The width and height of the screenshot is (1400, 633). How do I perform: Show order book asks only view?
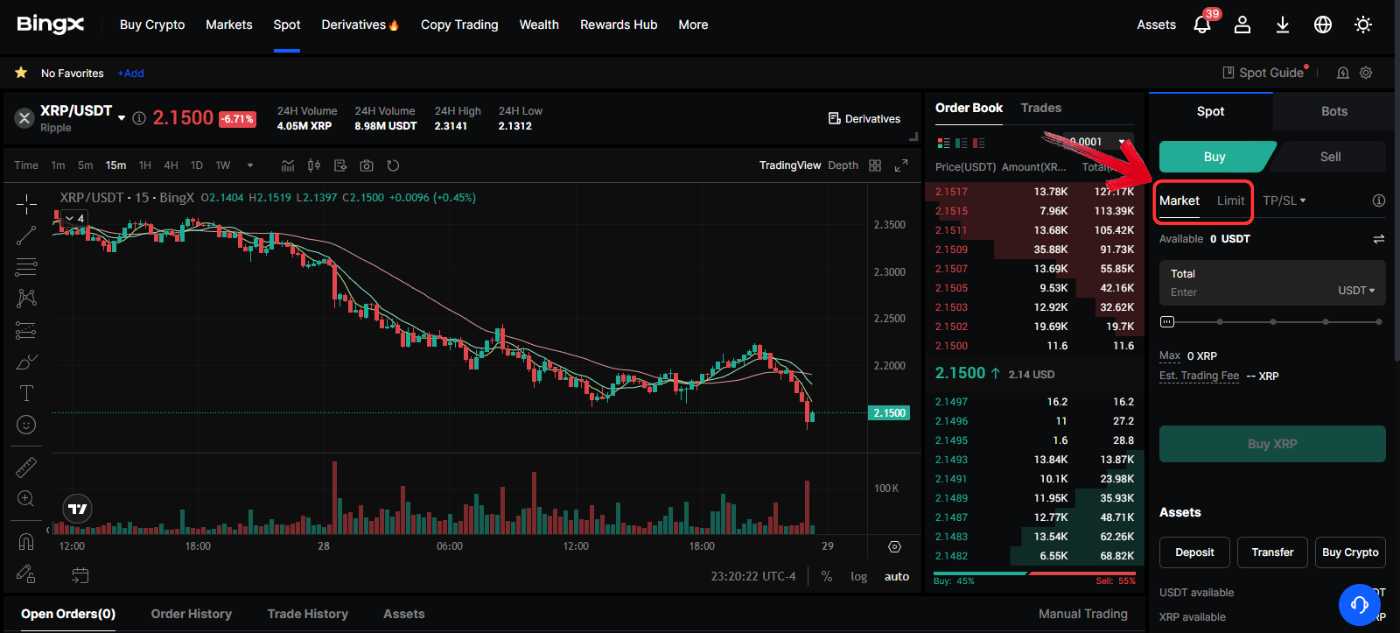click(978, 143)
